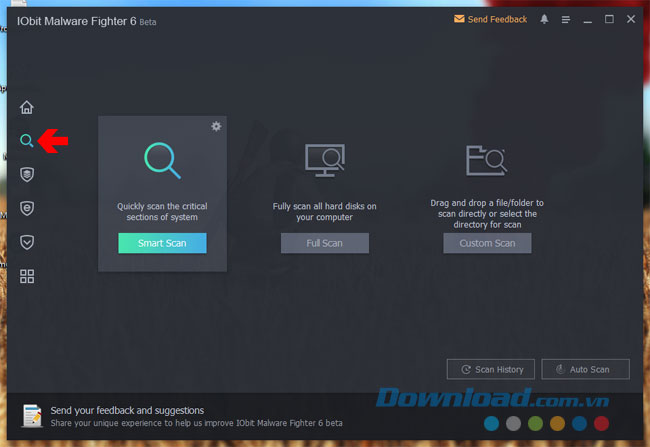
Task: Start a Smart Scan
Action: pos(162,243)
